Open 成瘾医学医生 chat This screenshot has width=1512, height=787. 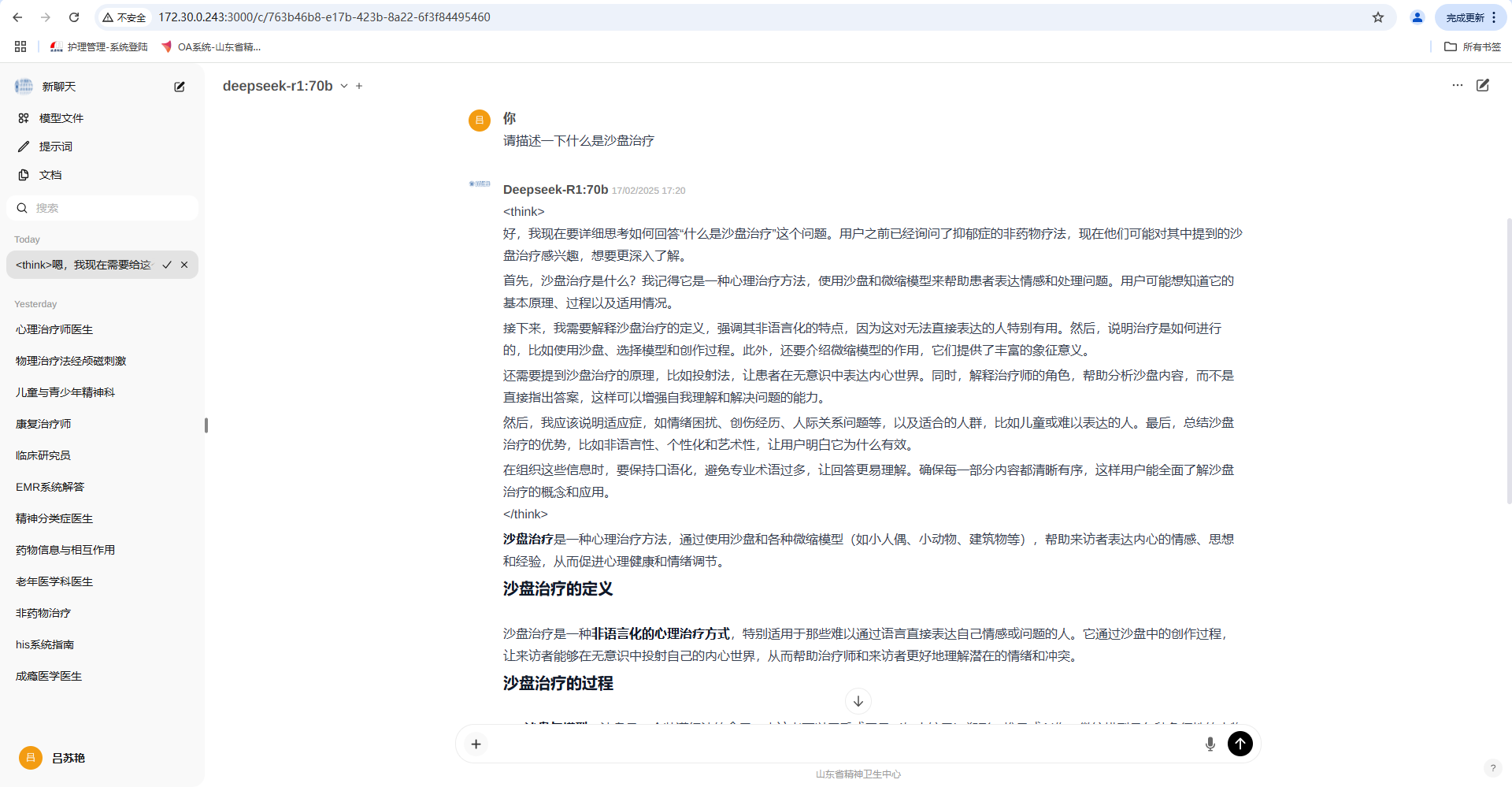tap(102, 676)
